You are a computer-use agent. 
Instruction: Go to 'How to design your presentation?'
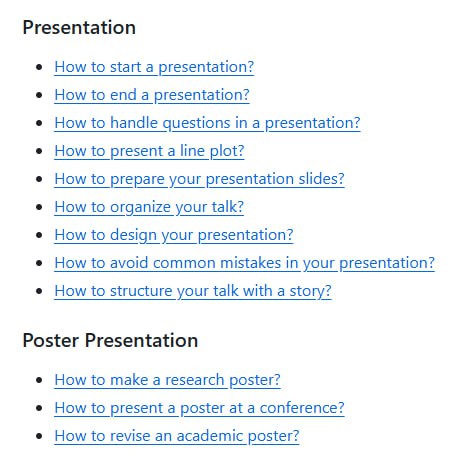tap(174, 235)
